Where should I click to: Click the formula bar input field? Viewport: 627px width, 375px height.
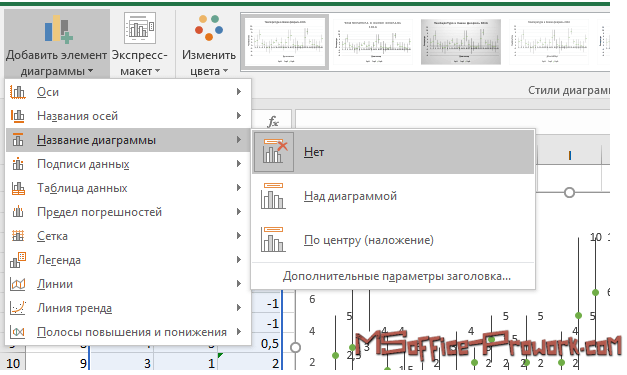point(453,120)
